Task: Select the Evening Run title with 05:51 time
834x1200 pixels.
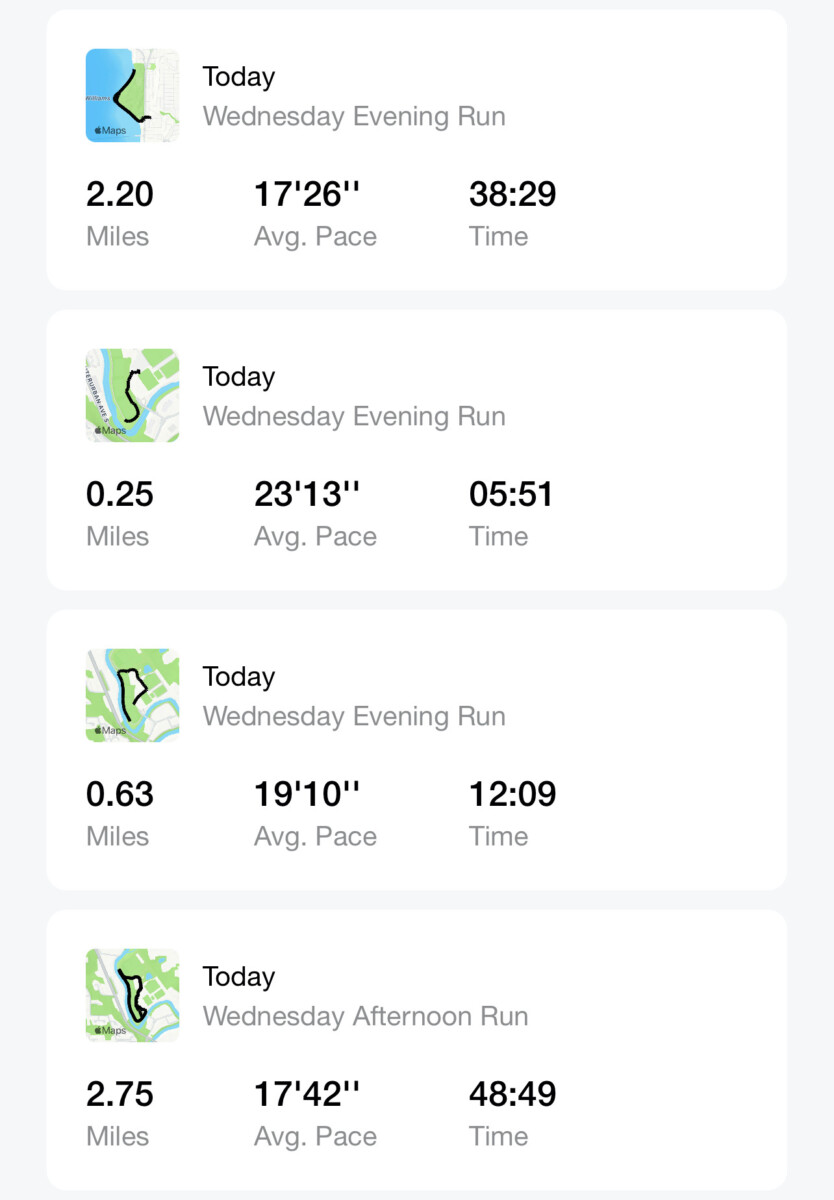Action: point(354,417)
